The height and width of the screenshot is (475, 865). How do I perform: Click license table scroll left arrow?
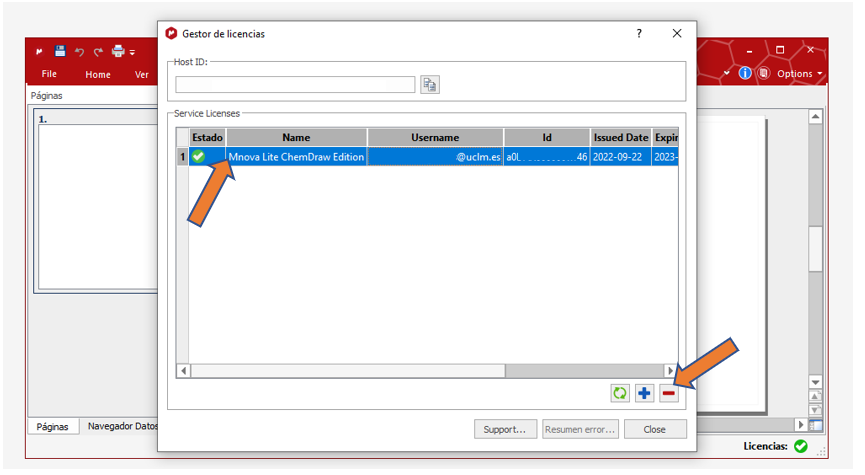[x=183, y=371]
